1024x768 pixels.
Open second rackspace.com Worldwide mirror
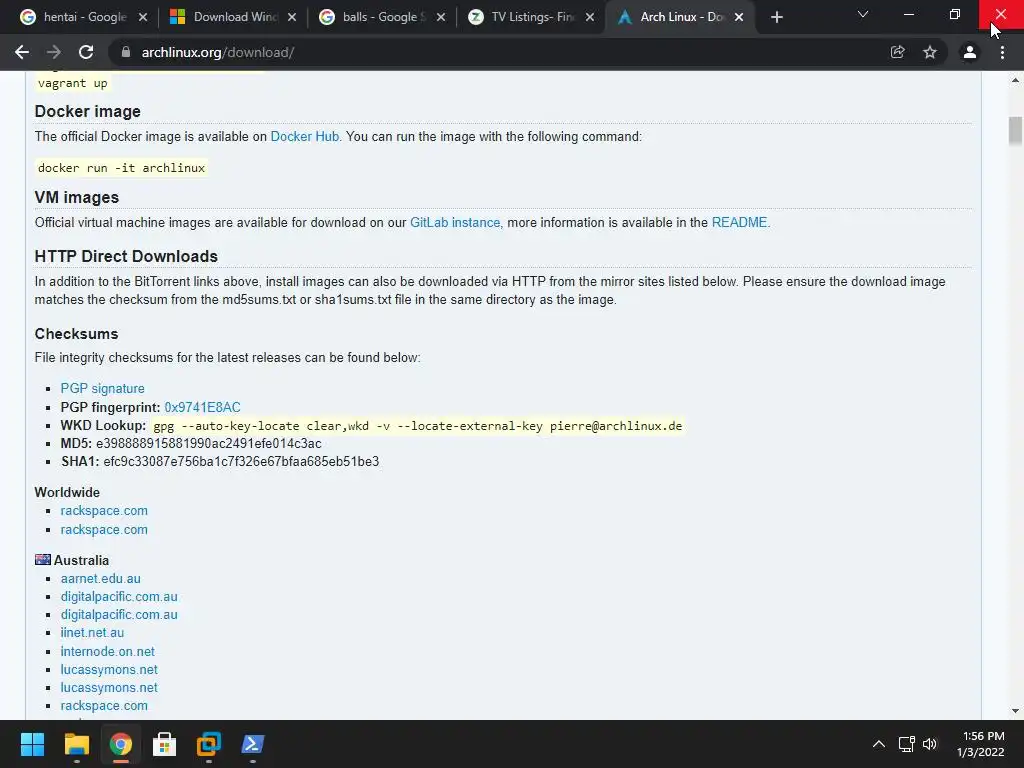click(104, 530)
